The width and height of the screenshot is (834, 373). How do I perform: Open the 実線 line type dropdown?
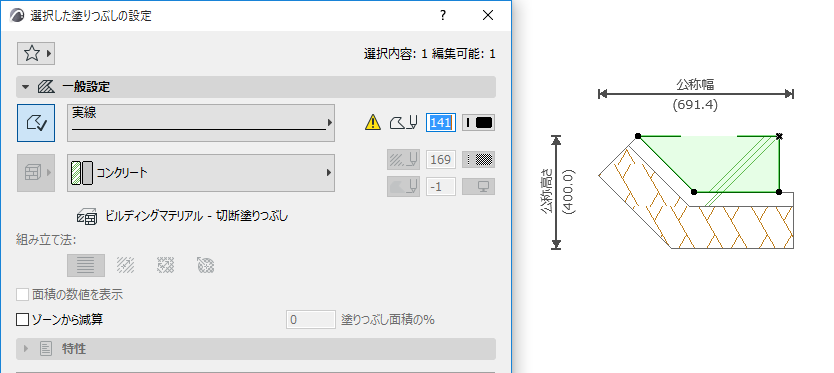pos(201,123)
